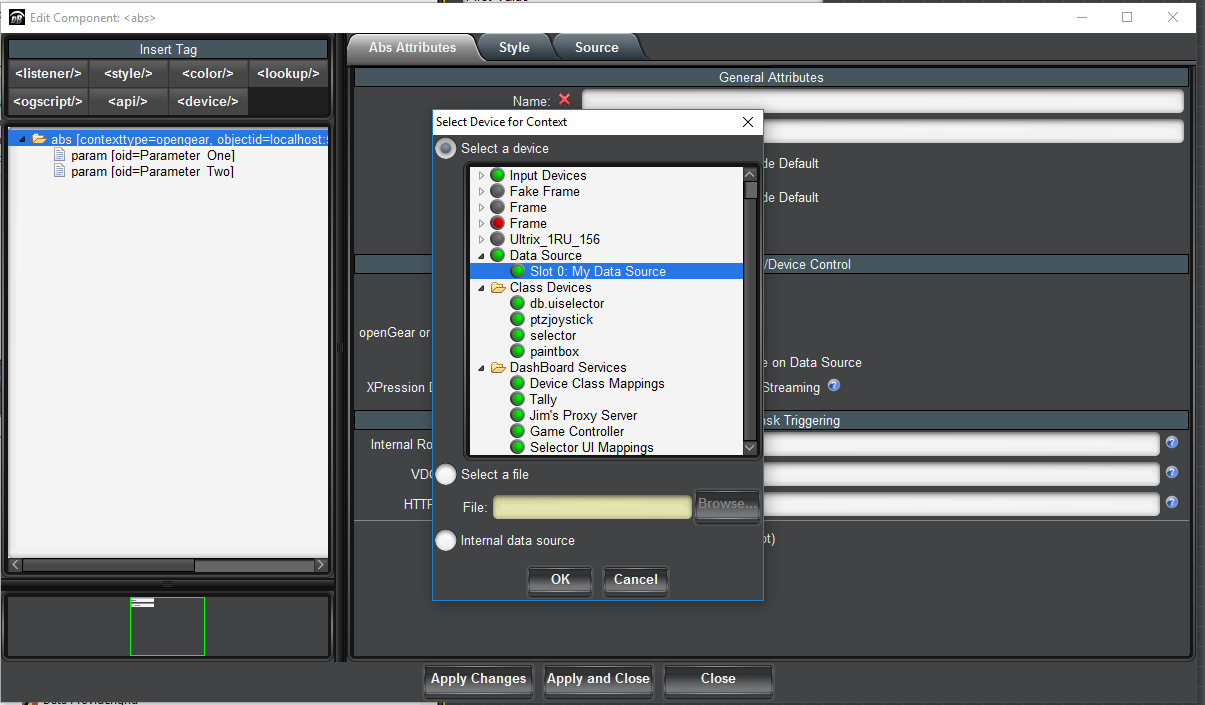This screenshot has width=1205, height=705.
Task: Select 'Slot 0: My Data Source' row
Action: (606, 271)
